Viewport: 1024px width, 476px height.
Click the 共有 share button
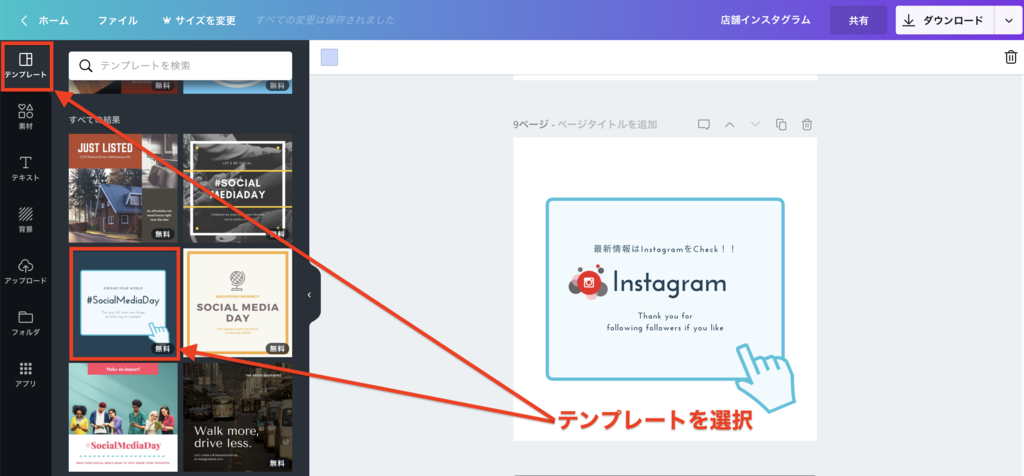click(858, 20)
